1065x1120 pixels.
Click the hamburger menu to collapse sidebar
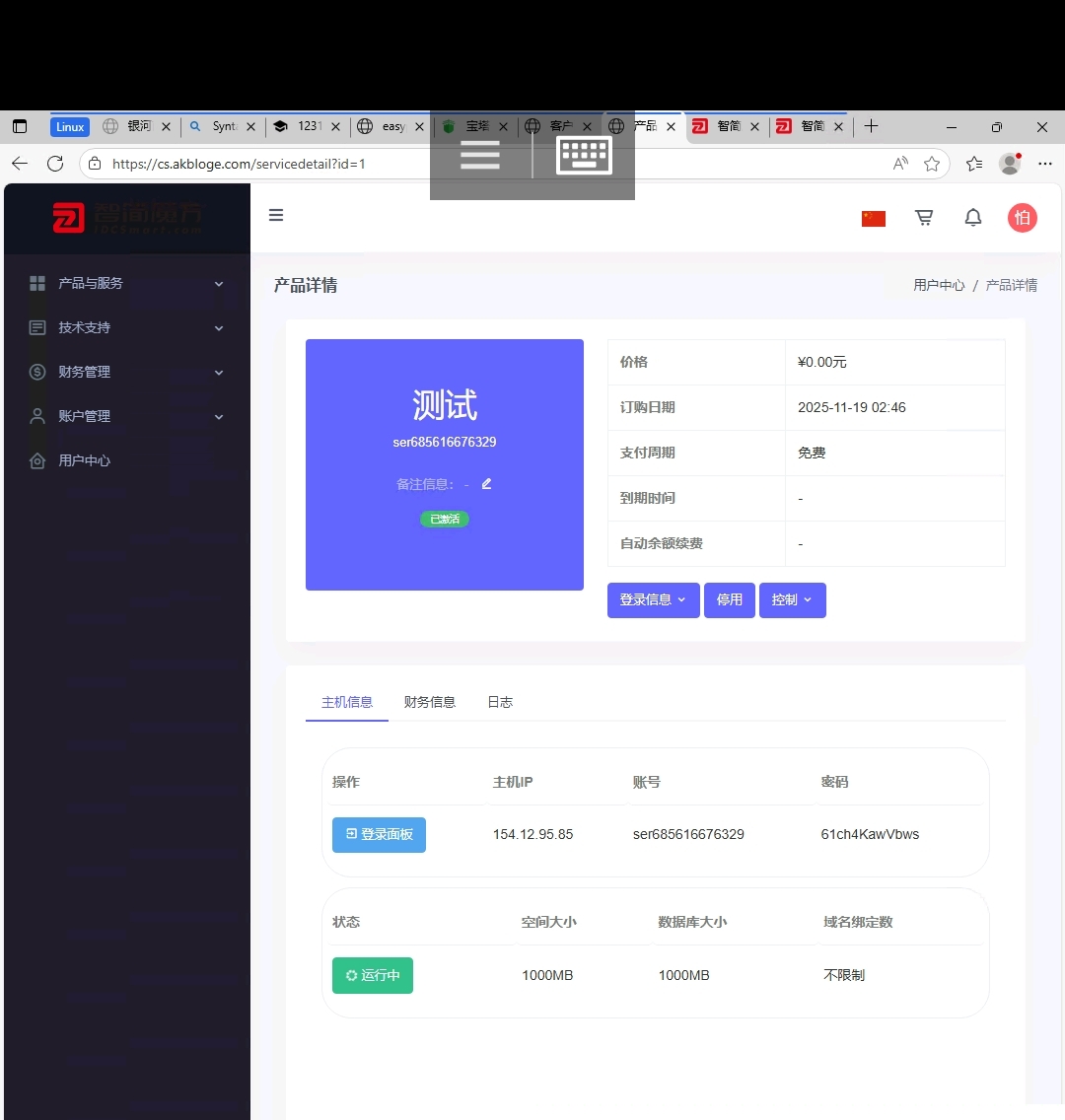(276, 215)
